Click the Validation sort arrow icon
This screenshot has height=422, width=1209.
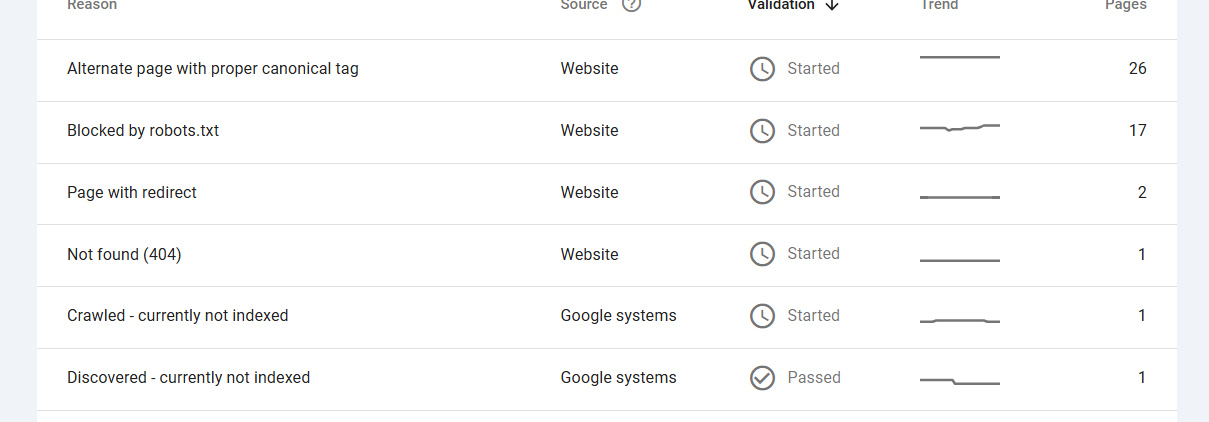click(x=832, y=5)
